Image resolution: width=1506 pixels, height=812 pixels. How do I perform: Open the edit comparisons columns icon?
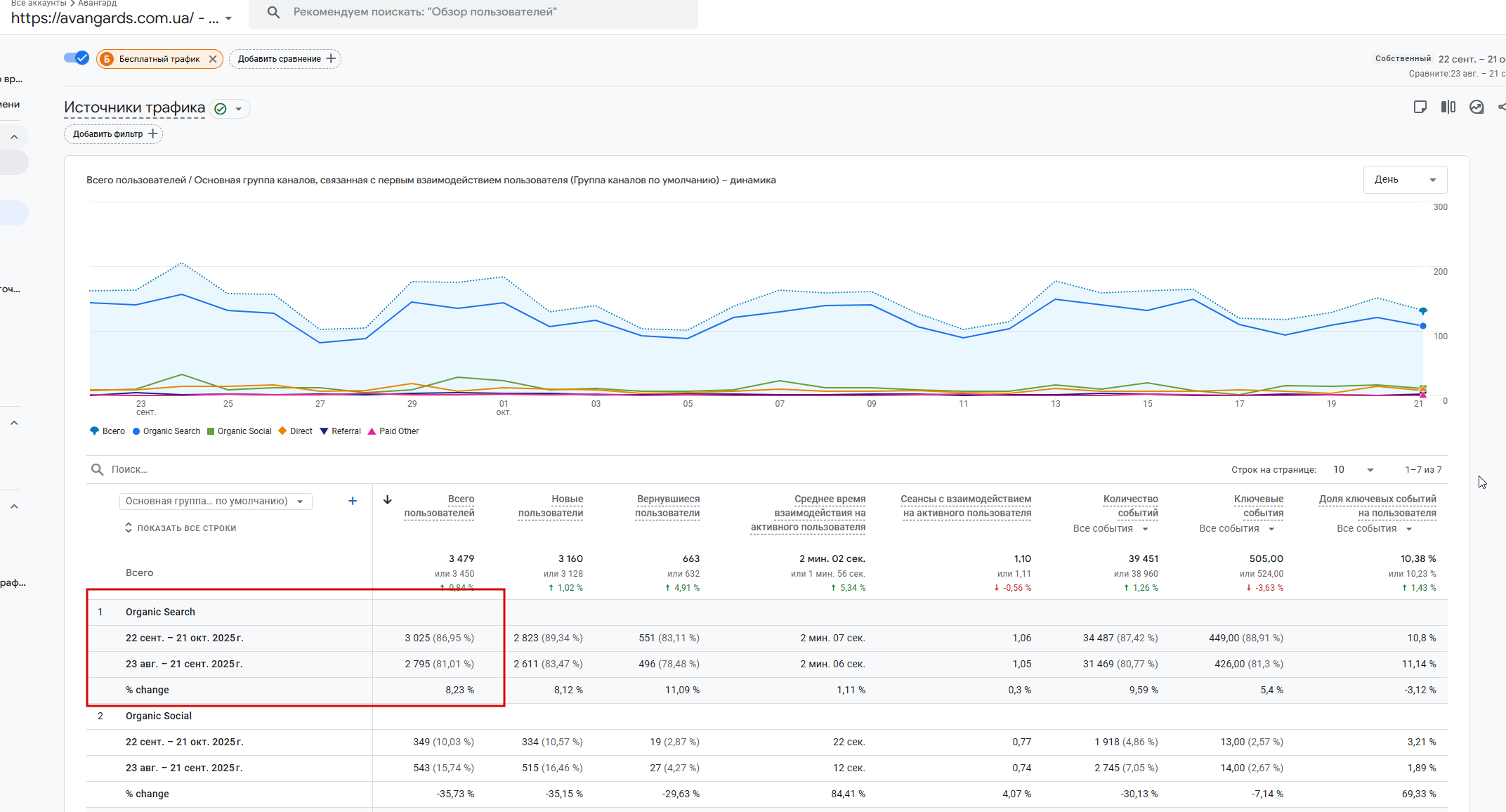1448,107
